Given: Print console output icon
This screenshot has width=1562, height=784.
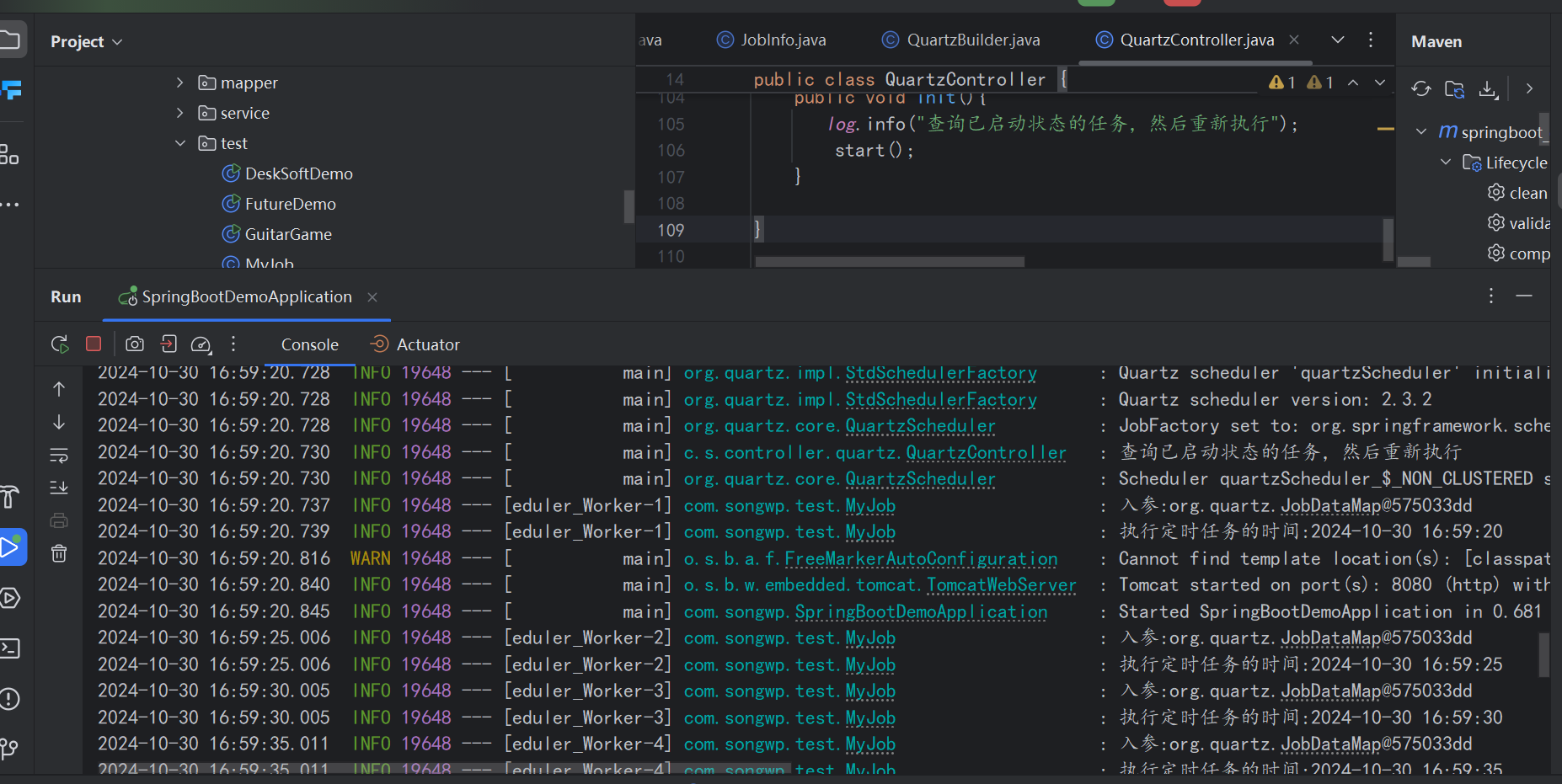Looking at the screenshot, I should pos(59,520).
